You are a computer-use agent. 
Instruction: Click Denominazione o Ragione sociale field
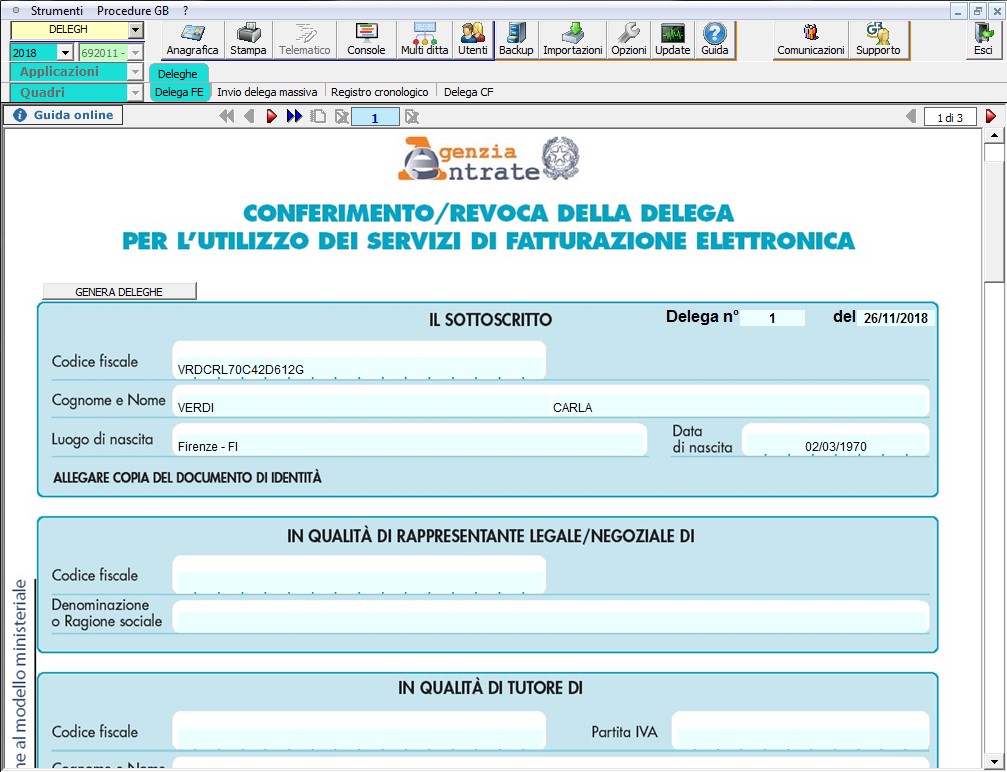(550, 617)
